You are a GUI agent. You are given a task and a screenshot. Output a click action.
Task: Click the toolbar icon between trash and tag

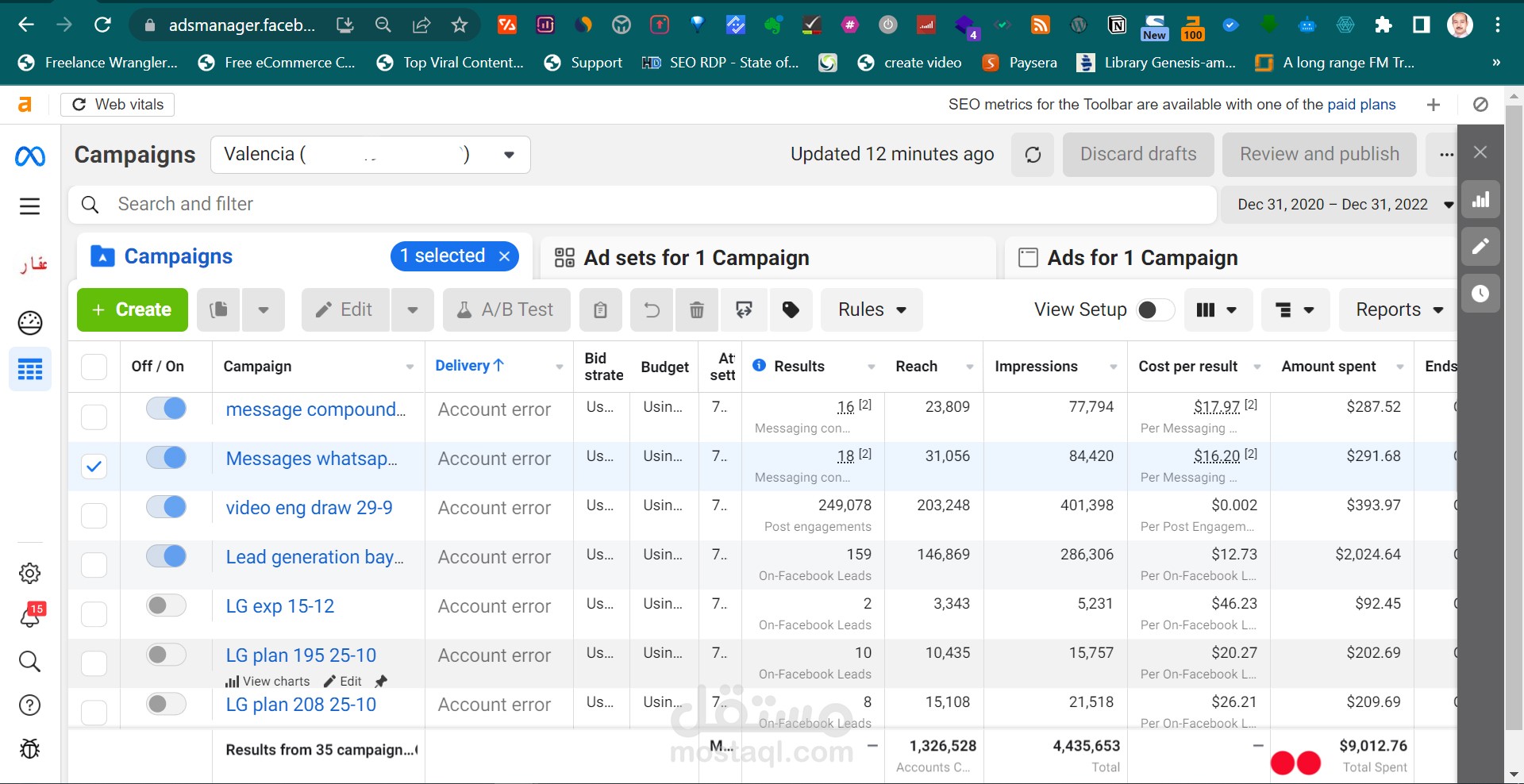click(744, 309)
